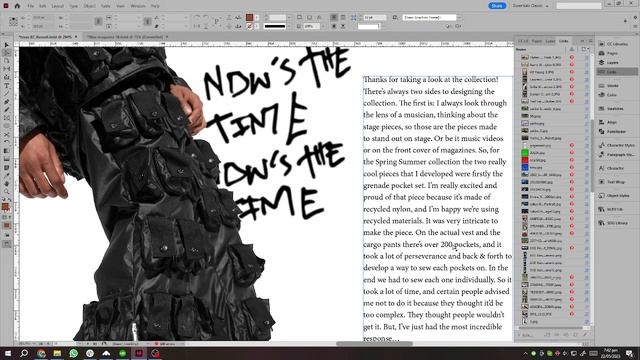Viewport: 640px width, 360px height.
Task: Open the Window menu
Action: [138, 6]
